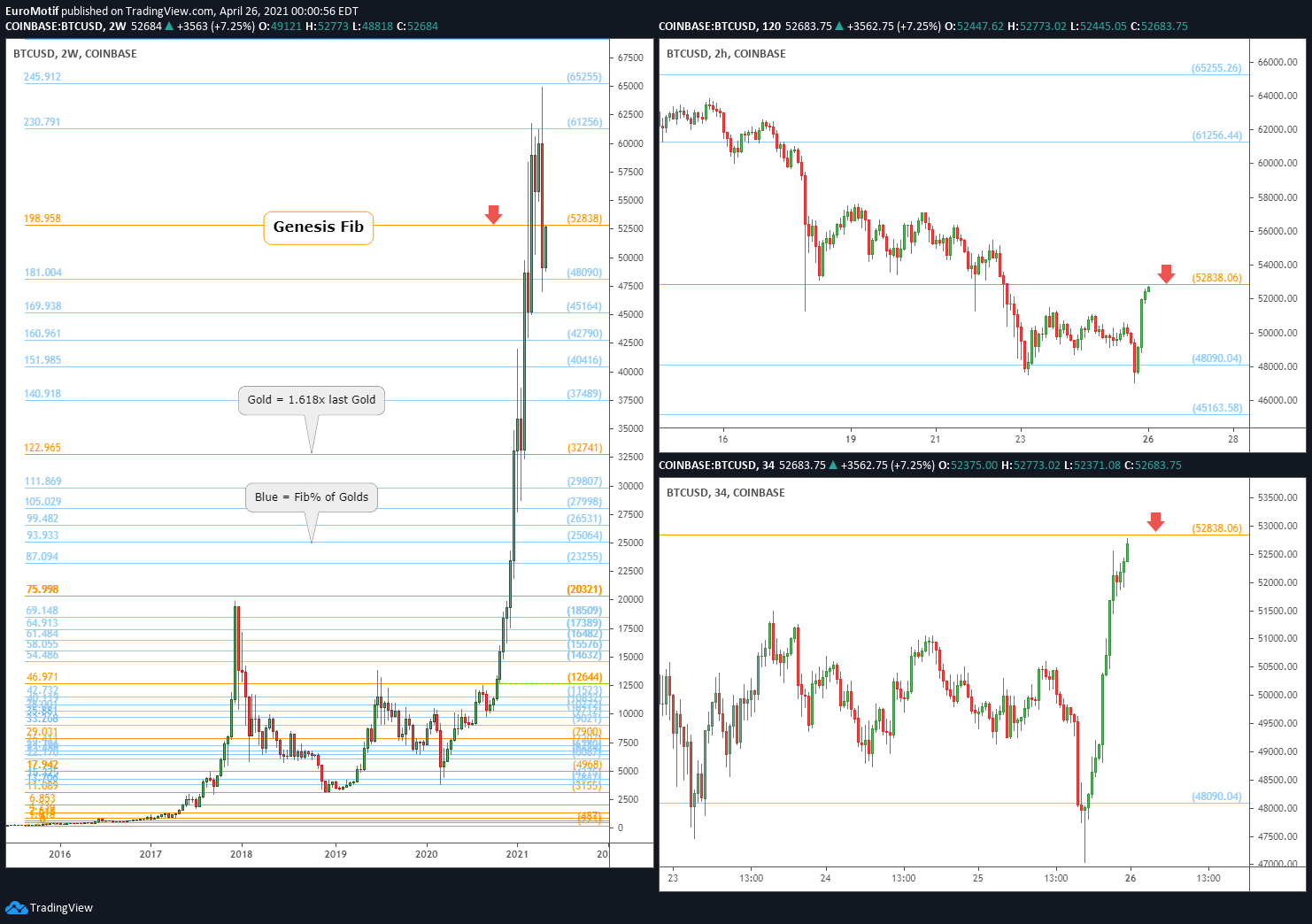Click the (32741) gold price label
1312x924 pixels.
click(x=584, y=448)
